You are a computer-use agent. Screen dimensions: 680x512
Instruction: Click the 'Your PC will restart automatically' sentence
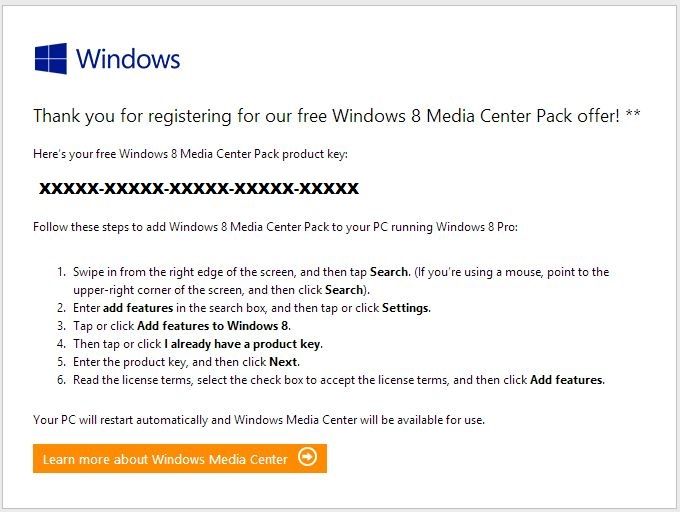(x=258, y=420)
